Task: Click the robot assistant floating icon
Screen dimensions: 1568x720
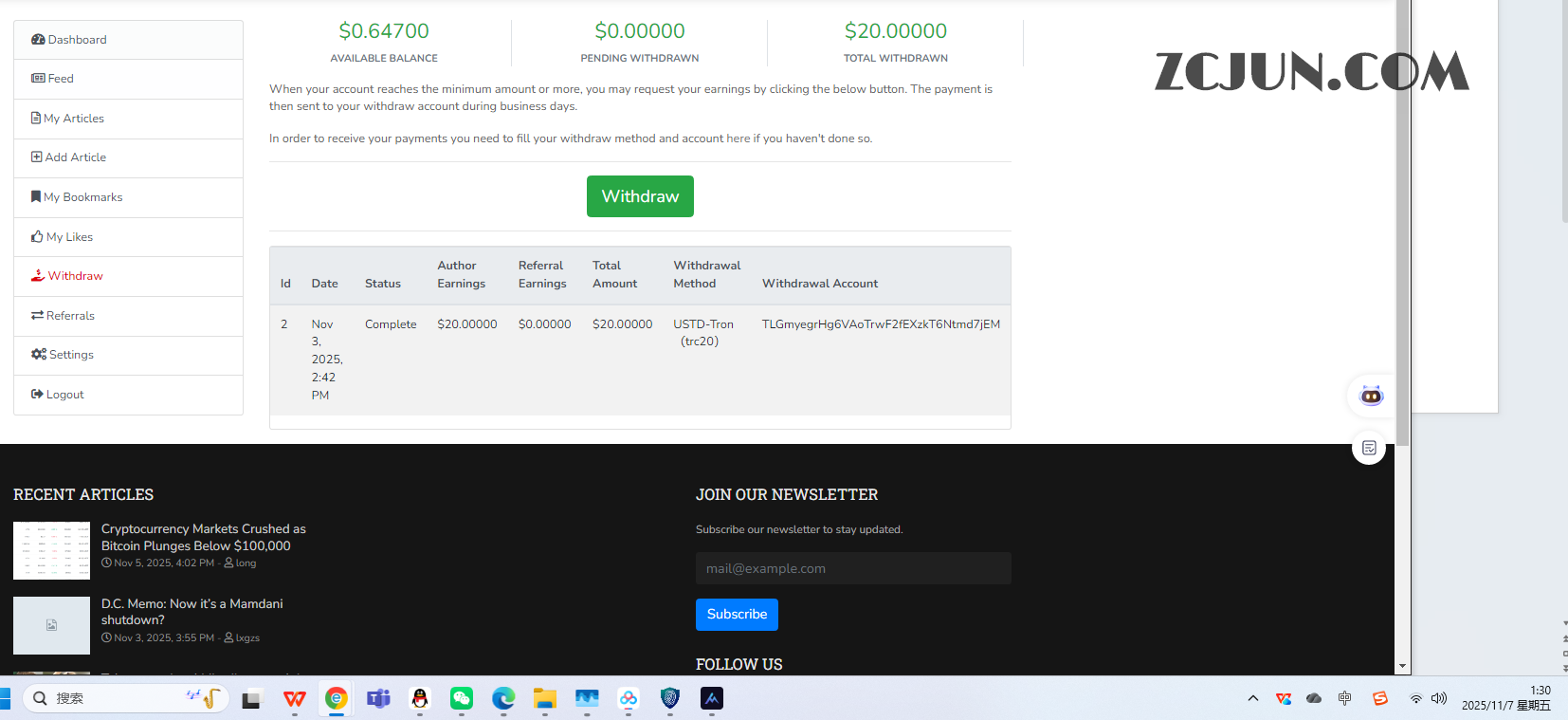Action: [1371, 396]
